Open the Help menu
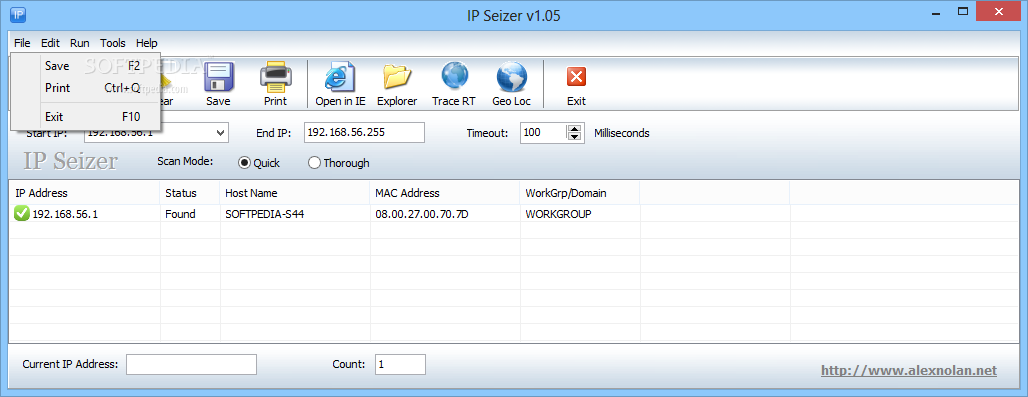 click(x=147, y=43)
